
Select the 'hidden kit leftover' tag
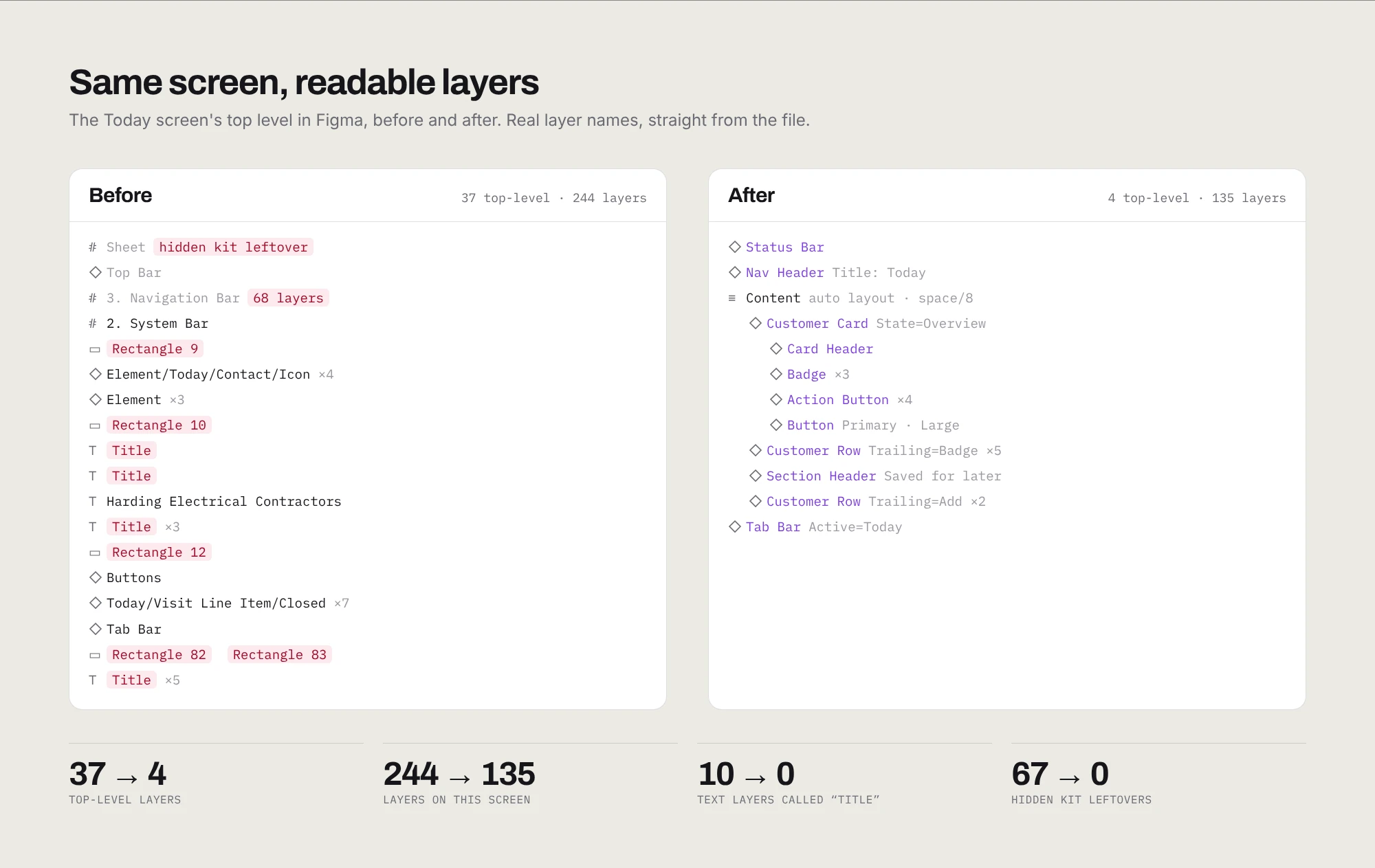pyautogui.click(x=233, y=247)
